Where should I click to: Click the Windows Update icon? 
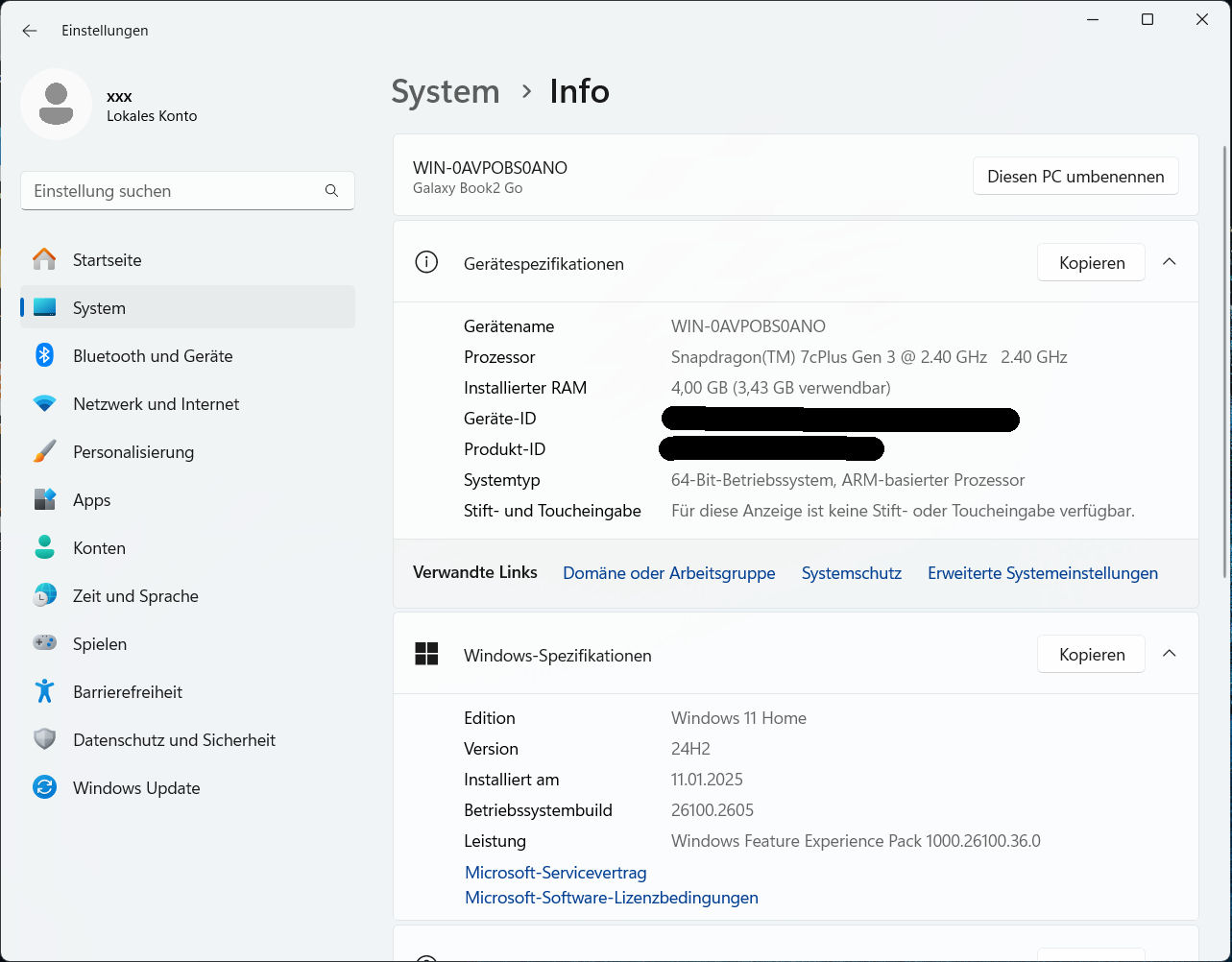pyautogui.click(x=44, y=788)
